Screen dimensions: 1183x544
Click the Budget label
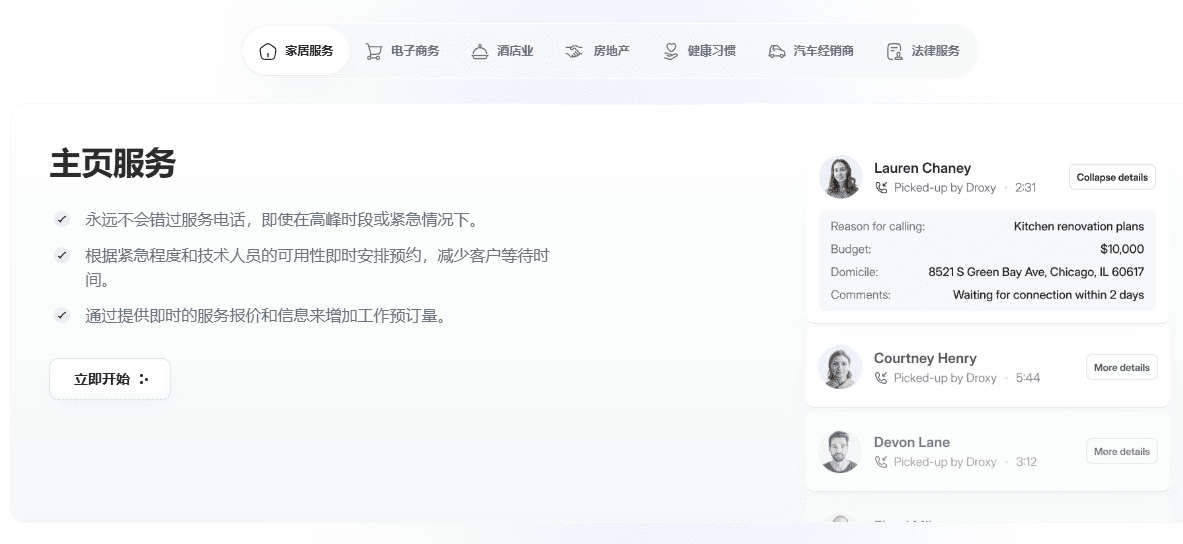pyautogui.click(x=850, y=249)
